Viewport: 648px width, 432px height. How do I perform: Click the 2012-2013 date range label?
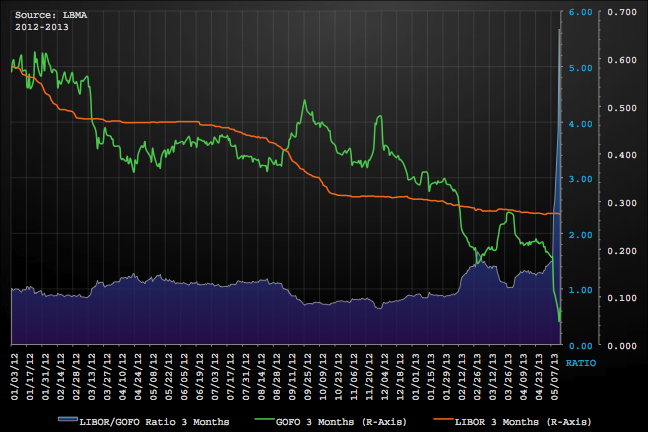tap(37, 24)
